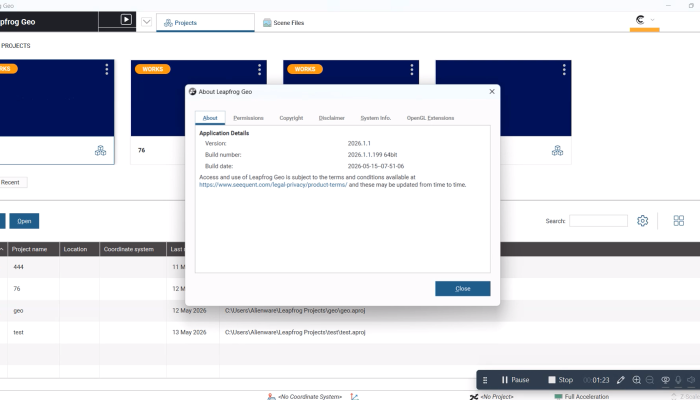Click the project icon on first card
Screen dimensions: 700x400
click(x=100, y=150)
